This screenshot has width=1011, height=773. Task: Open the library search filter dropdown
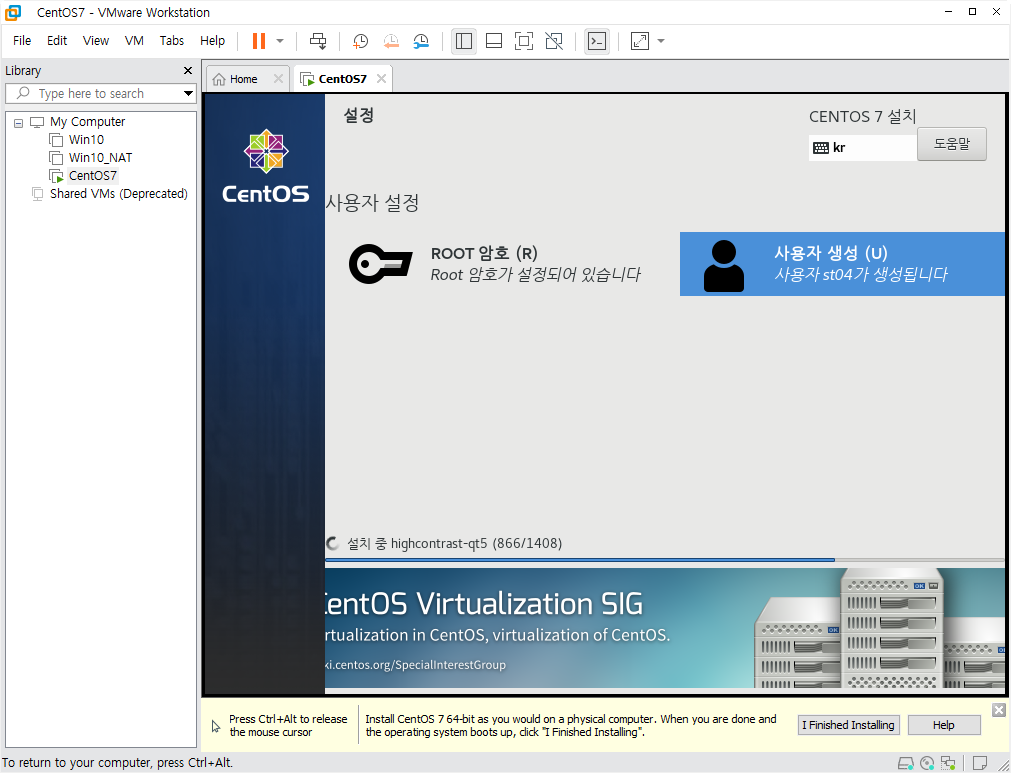188,93
